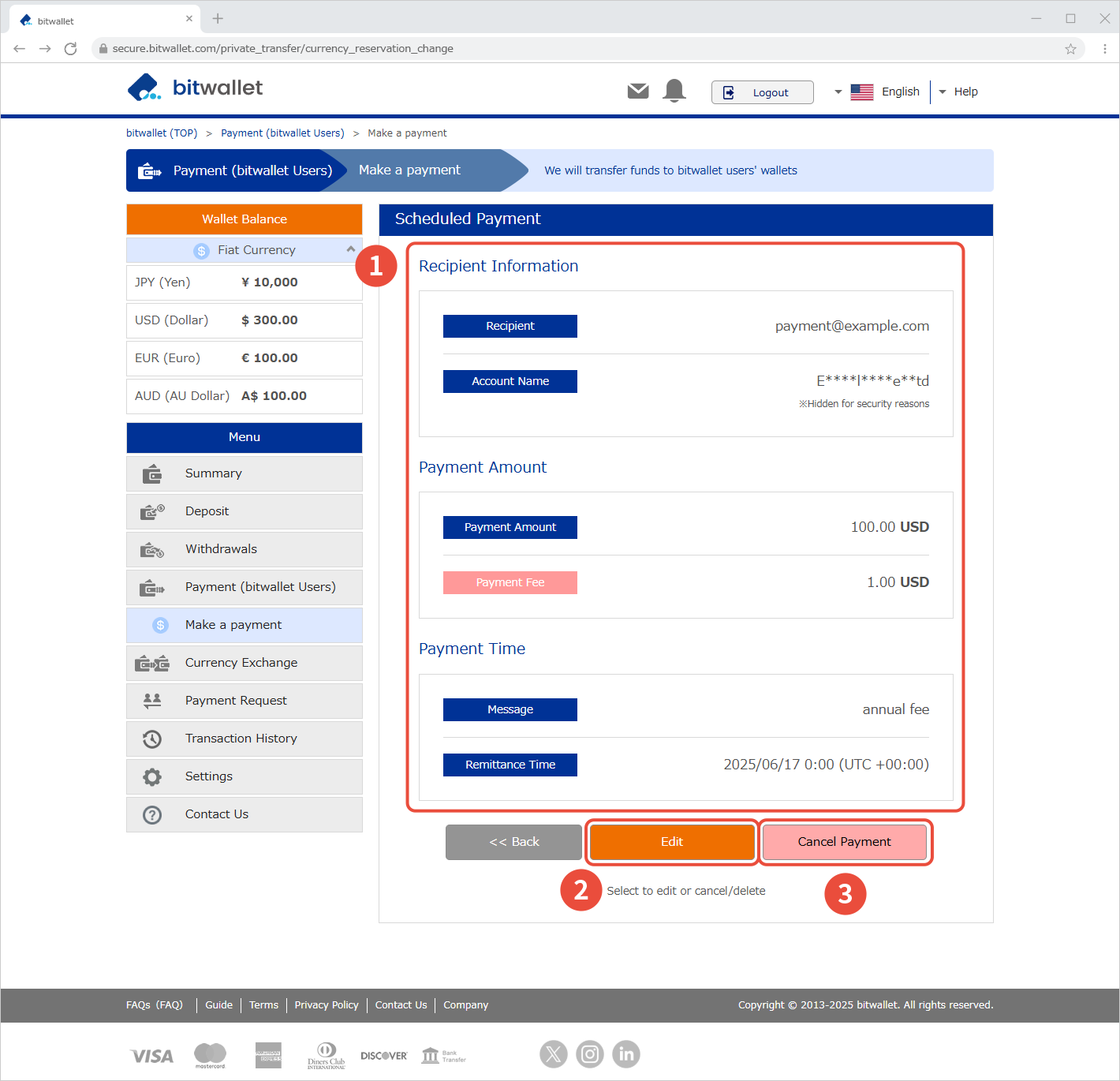Open Summary in the menu
1120x1081 pixels.
click(245, 474)
